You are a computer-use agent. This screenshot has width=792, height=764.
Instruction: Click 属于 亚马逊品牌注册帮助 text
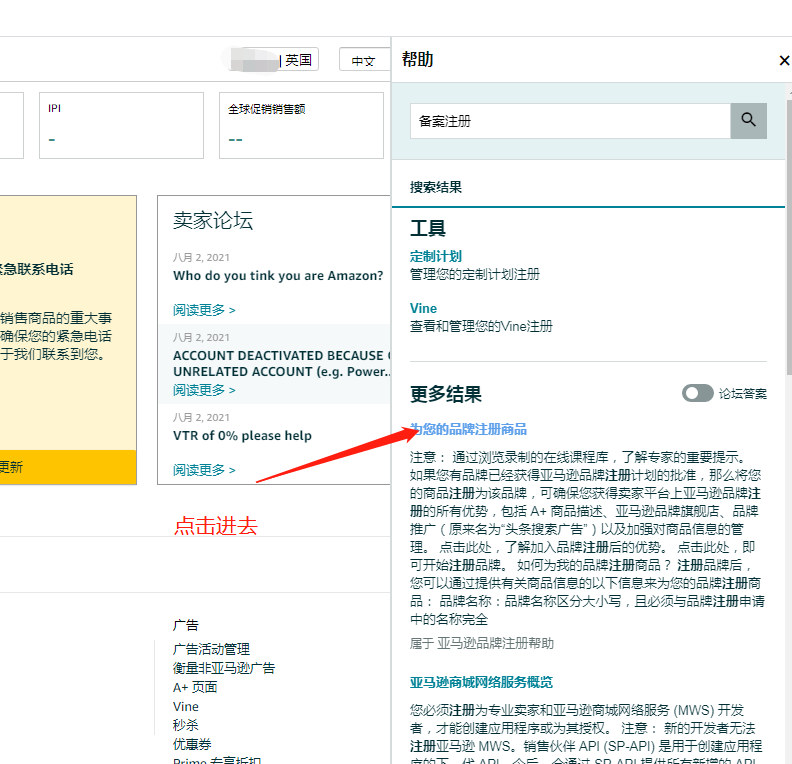482,643
